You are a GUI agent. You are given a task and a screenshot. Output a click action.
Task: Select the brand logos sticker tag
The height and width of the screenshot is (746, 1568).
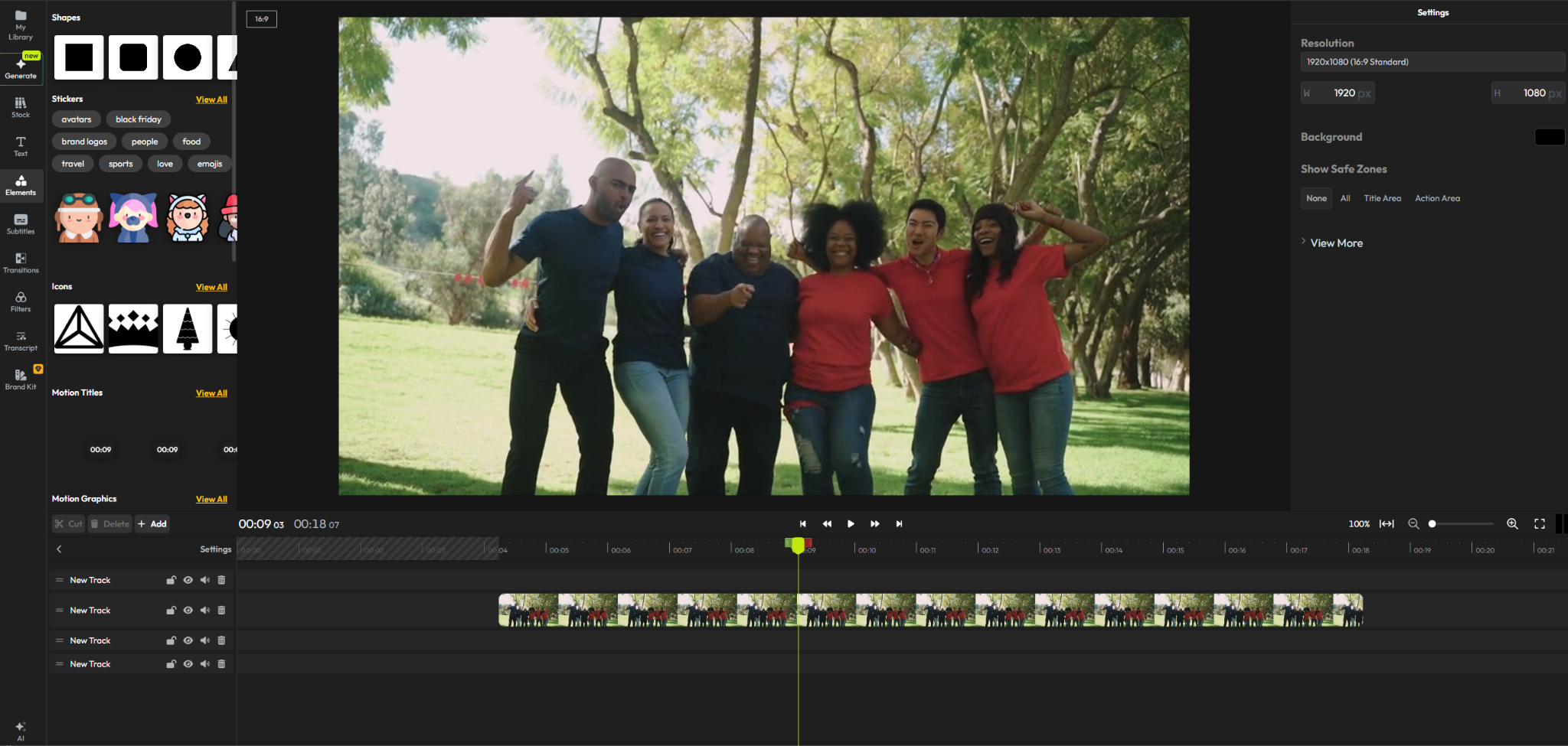coord(84,142)
